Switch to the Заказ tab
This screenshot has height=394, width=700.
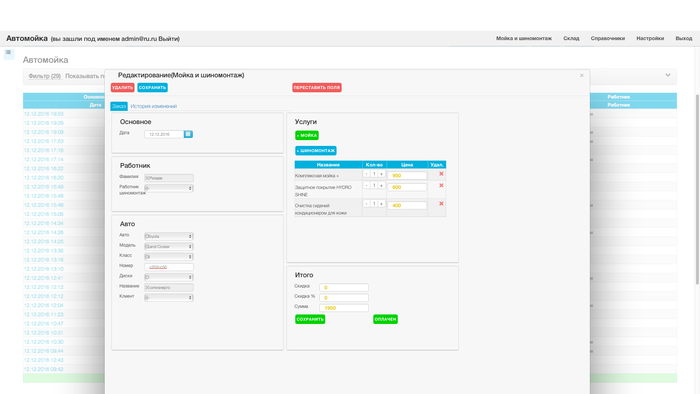click(119, 106)
